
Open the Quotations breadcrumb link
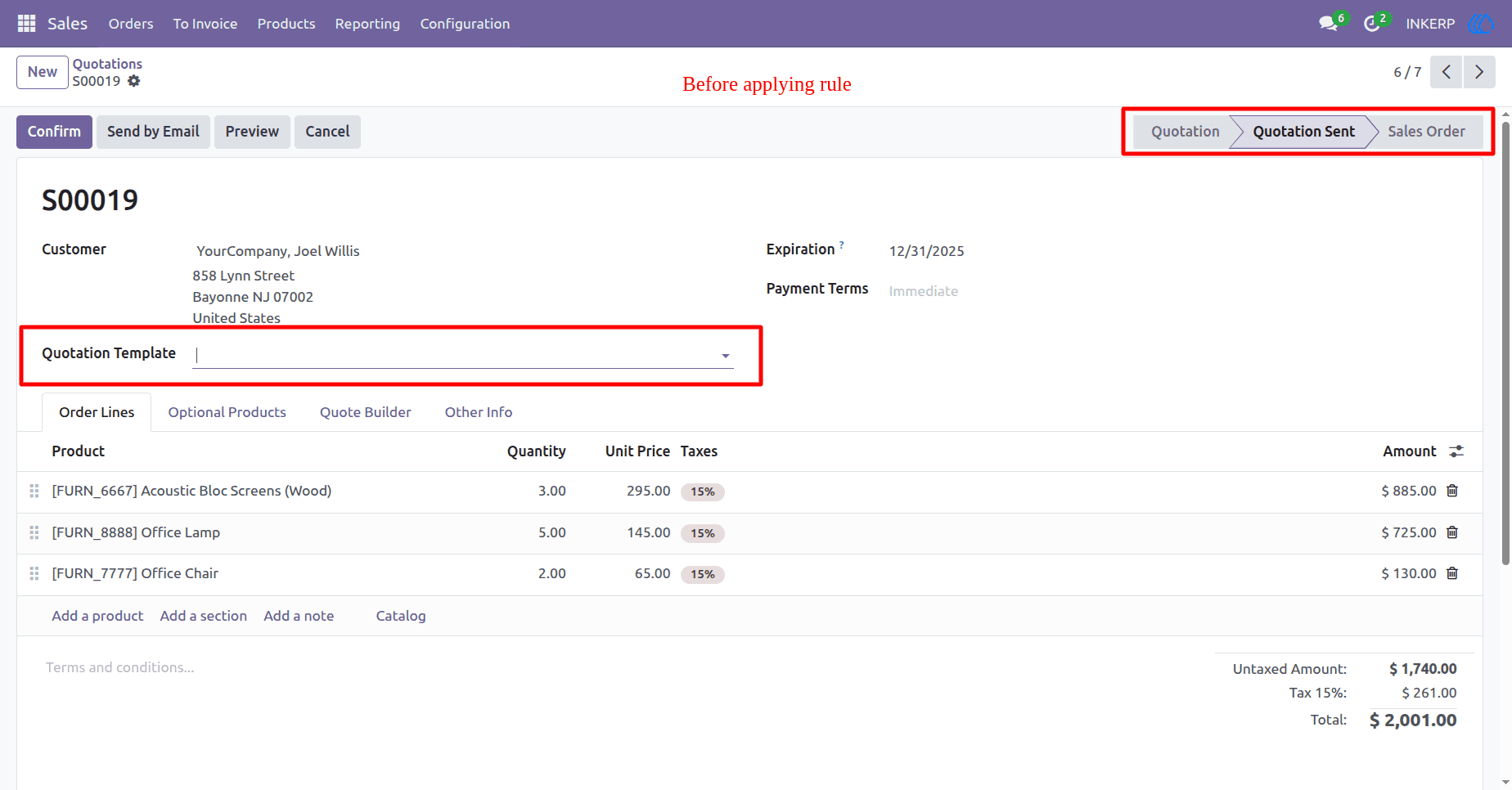pos(107,64)
